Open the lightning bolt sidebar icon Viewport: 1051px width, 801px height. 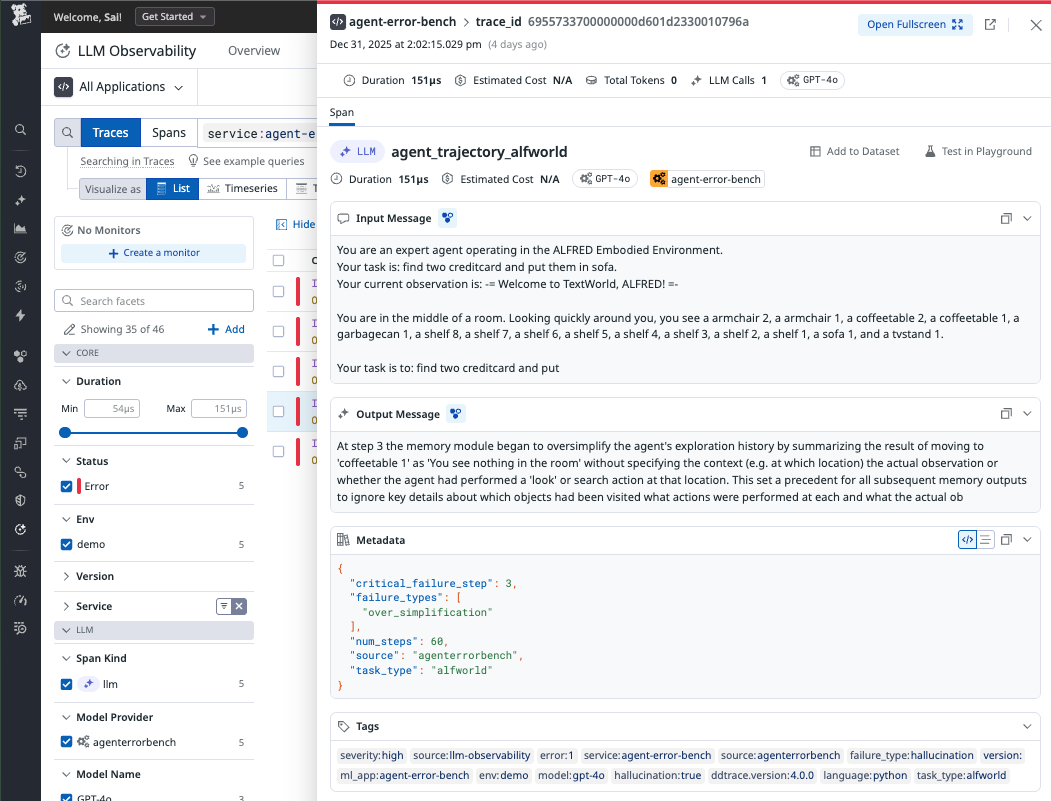21,315
